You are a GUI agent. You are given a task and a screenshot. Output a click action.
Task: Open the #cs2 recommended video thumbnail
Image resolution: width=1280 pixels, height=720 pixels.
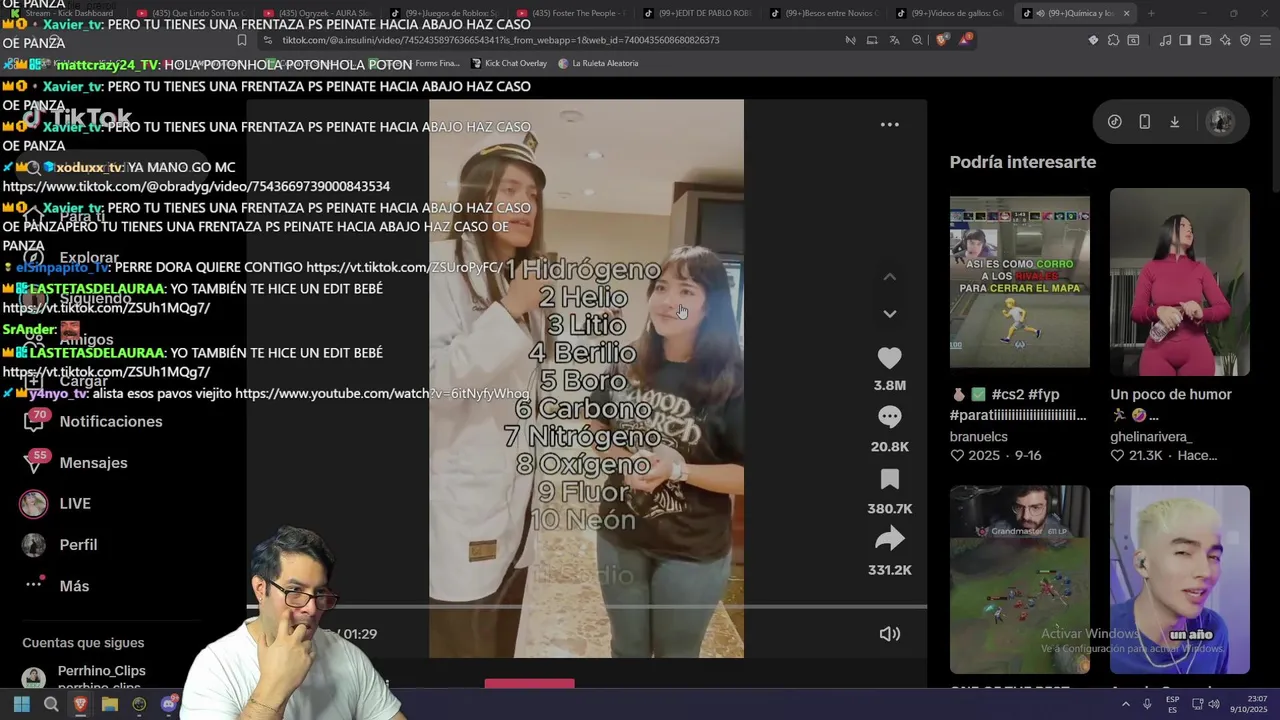click(x=1019, y=282)
